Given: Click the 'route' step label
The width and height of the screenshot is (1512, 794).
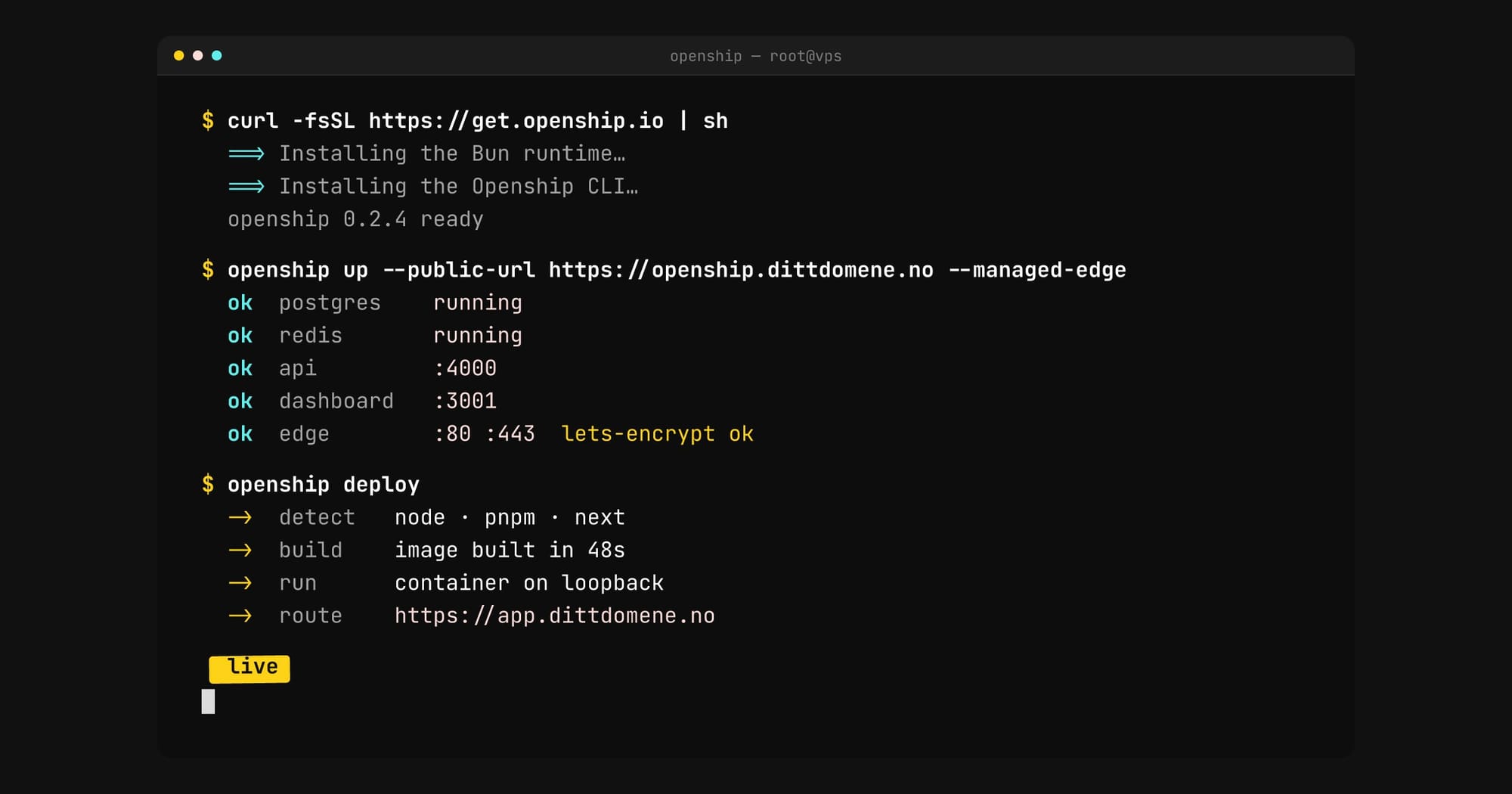Looking at the screenshot, I should pyautogui.click(x=311, y=616).
